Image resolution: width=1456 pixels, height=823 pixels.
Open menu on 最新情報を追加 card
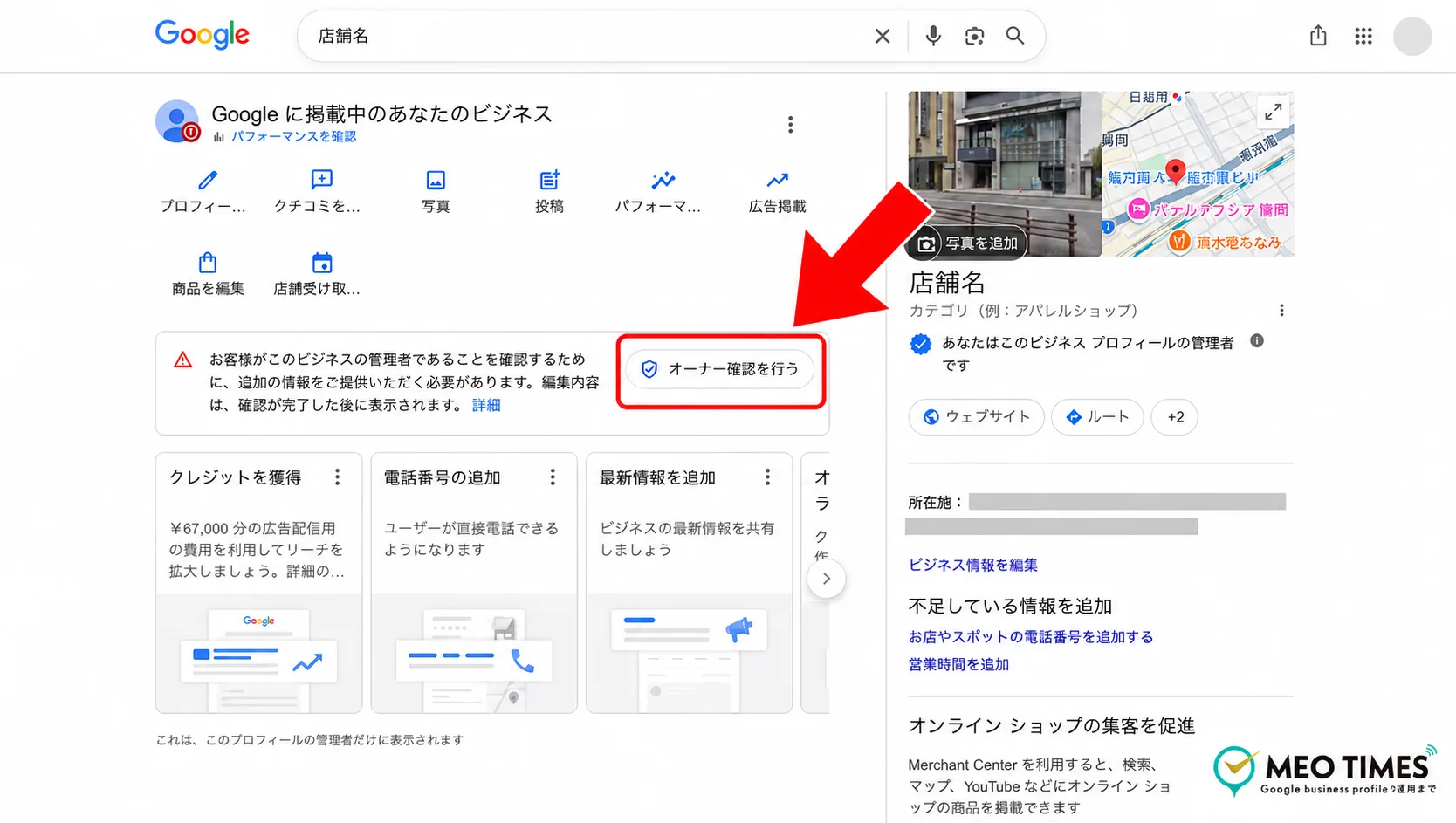(767, 477)
